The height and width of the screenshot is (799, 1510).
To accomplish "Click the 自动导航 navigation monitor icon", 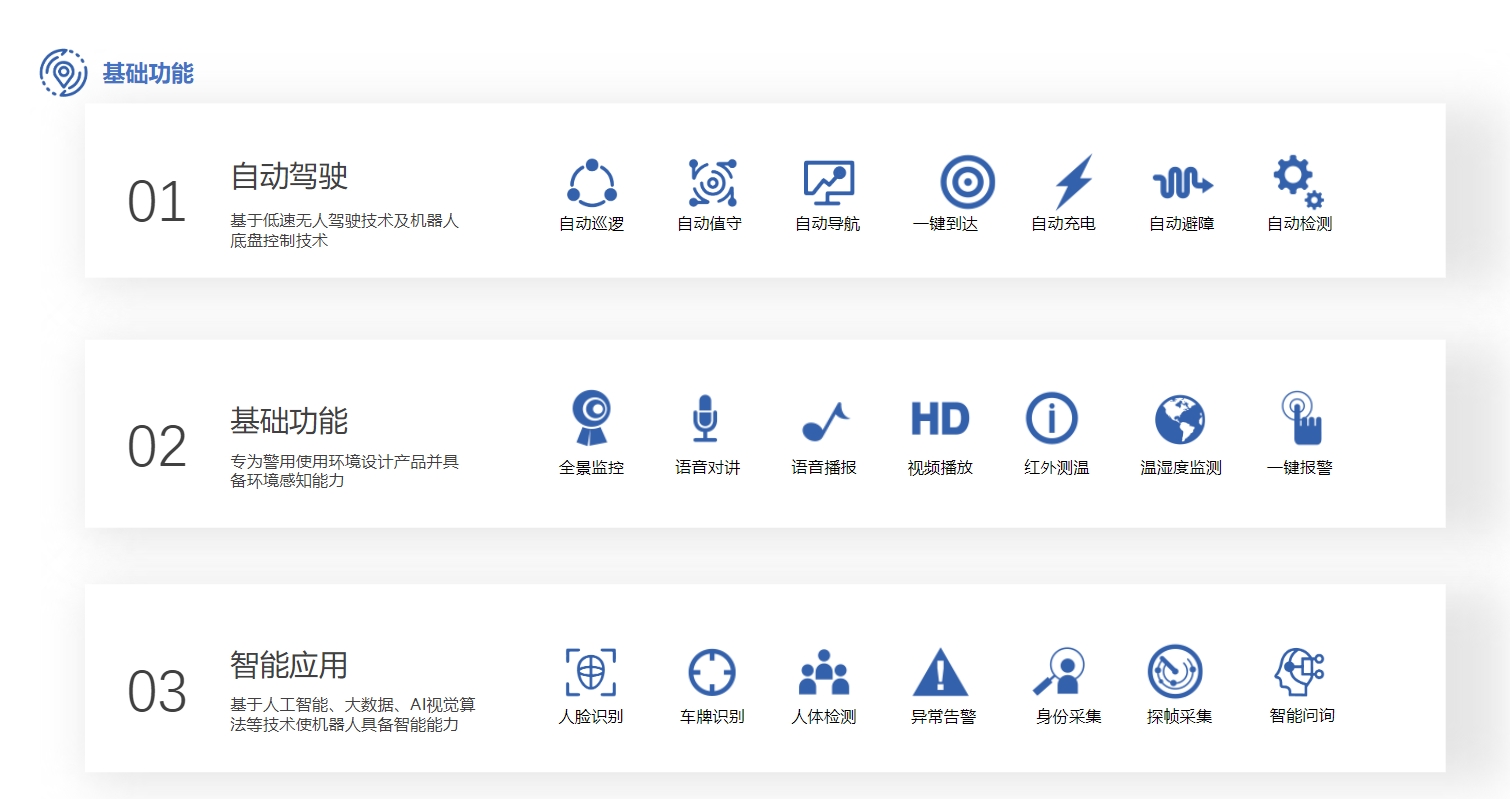I will [829, 182].
